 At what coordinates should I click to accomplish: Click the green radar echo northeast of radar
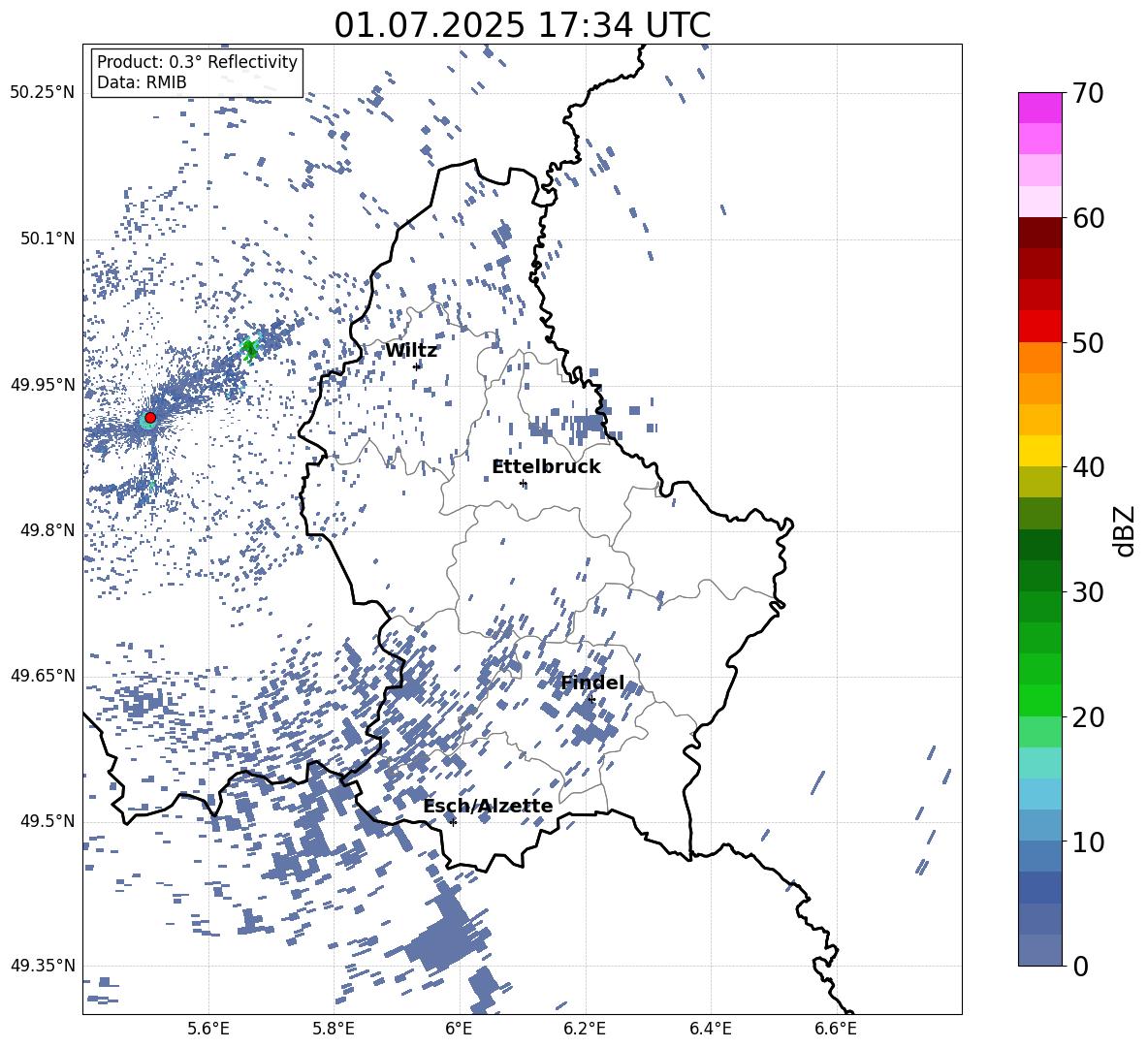tap(249, 349)
